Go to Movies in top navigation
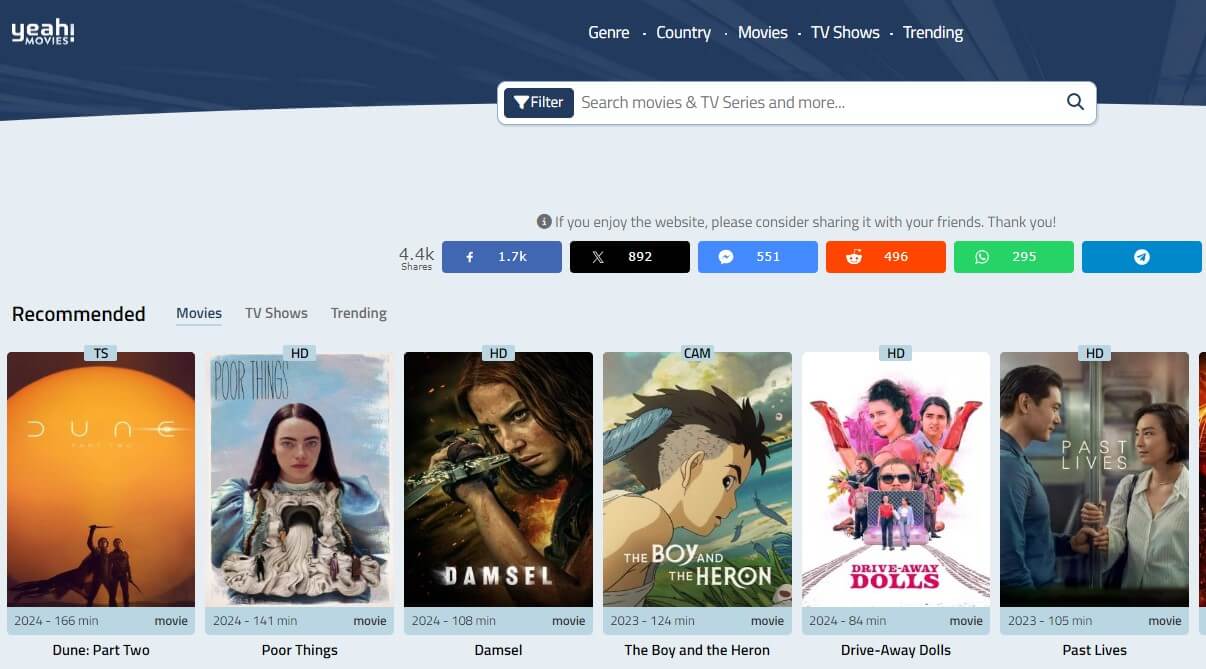The height and width of the screenshot is (669, 1206). (762, 33)
